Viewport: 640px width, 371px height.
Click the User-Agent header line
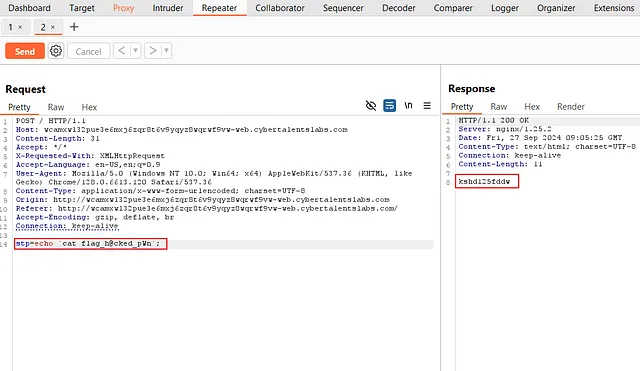[214, 178]
